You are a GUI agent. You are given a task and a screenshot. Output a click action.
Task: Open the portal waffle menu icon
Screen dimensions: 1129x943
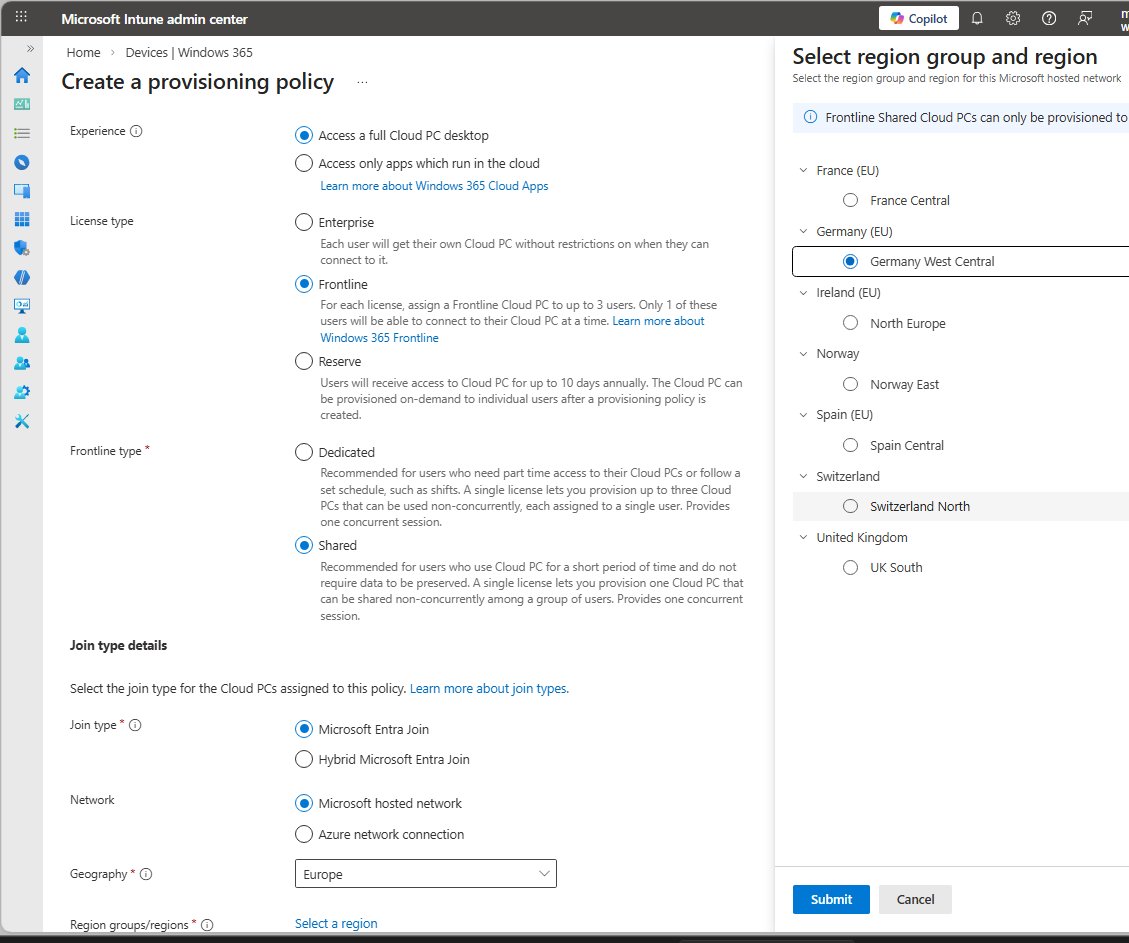(x=22, y=18)
